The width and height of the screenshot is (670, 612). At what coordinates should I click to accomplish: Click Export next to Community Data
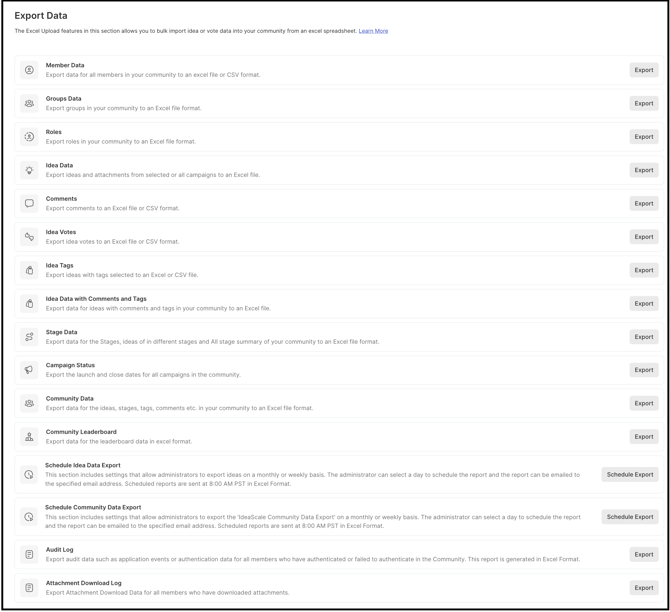click(643, 403)
